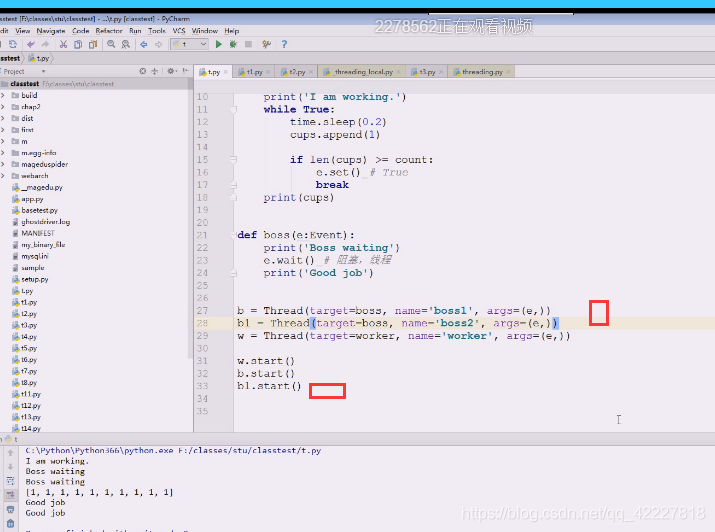Open the View menu
715x532 pixels.
23,31
